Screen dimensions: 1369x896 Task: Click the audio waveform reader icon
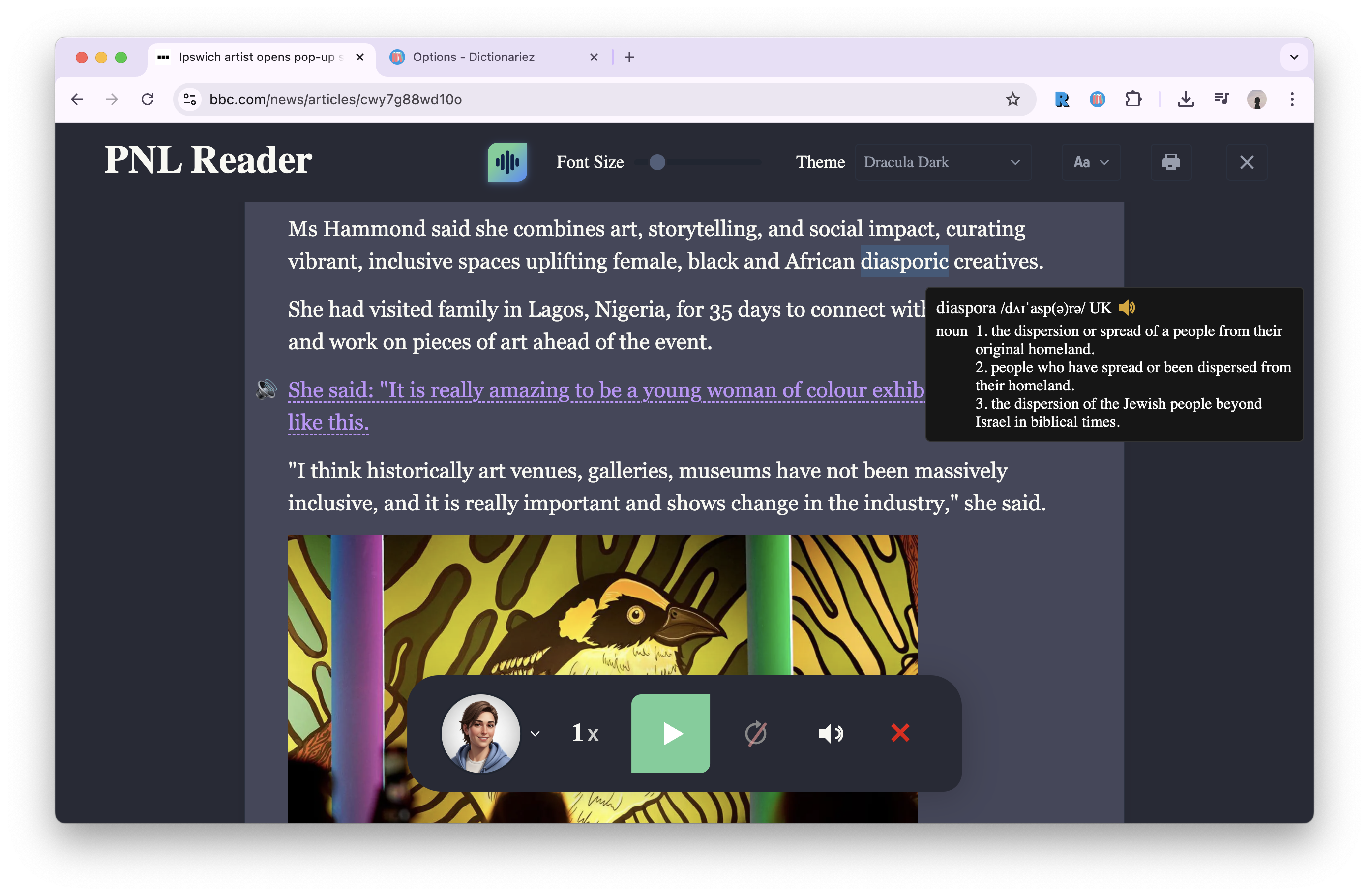coord(507,162)
